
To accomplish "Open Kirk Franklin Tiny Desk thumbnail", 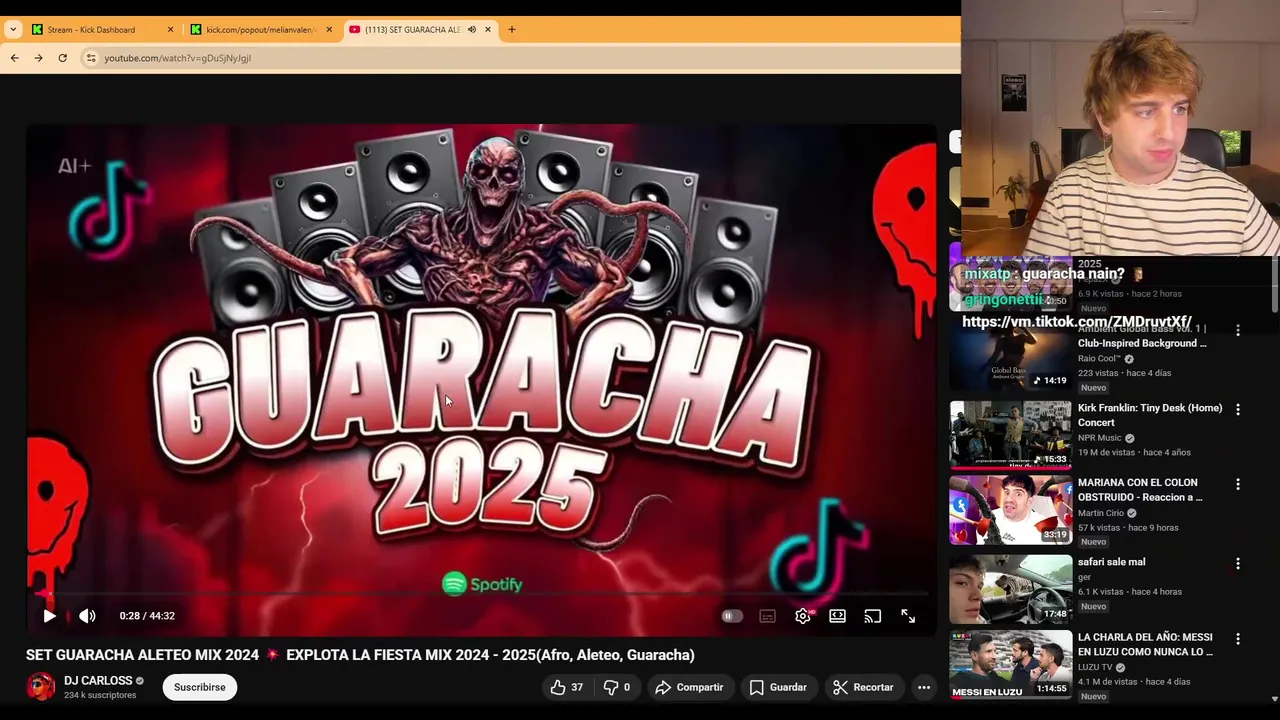I will pyautogui.click(x=1010, y=435).
